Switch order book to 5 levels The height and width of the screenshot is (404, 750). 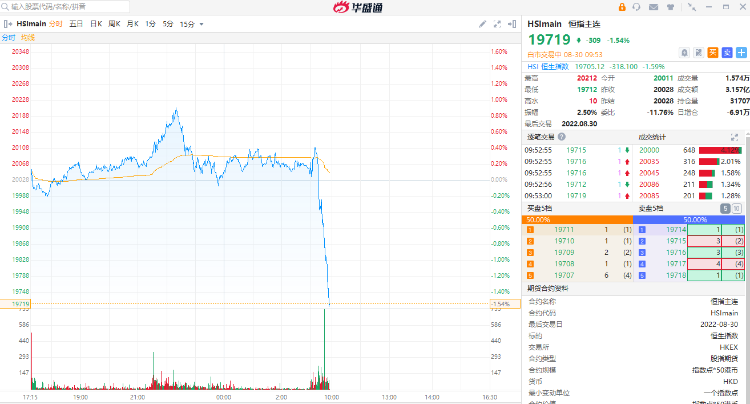point(724,208)
